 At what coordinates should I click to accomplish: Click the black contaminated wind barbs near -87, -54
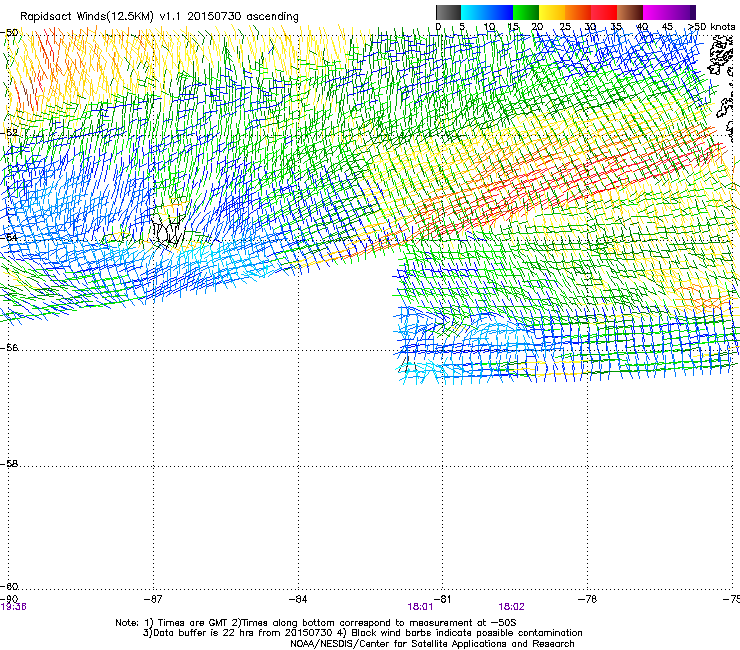tap(168, 231)
